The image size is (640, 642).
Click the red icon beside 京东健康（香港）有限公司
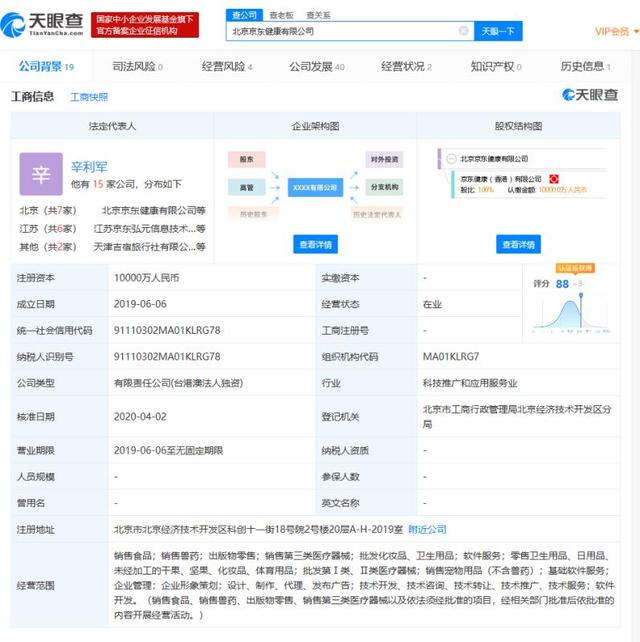pyautogui.click(x=554, y=179)
